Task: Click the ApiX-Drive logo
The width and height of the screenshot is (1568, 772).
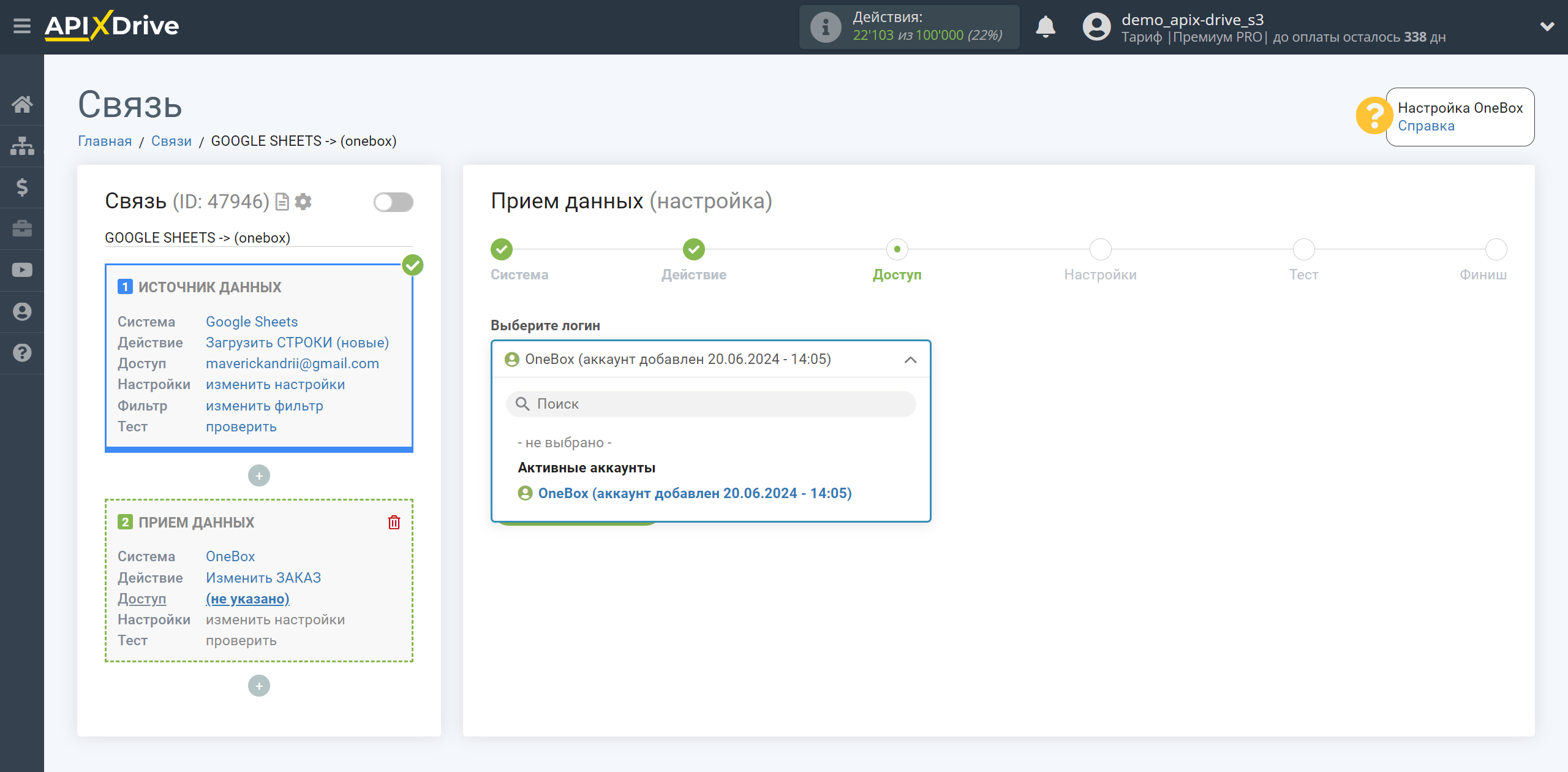Action: coord(111,26)
